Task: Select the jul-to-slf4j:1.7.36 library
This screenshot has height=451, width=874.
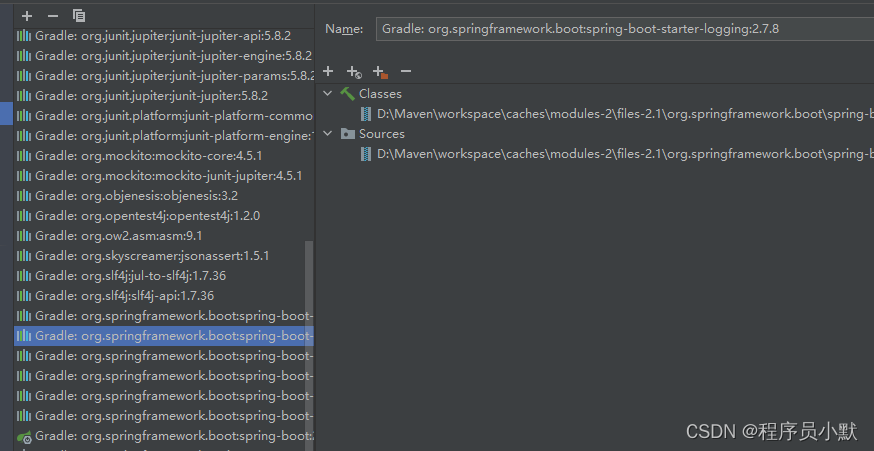Action: coord(164,276)
